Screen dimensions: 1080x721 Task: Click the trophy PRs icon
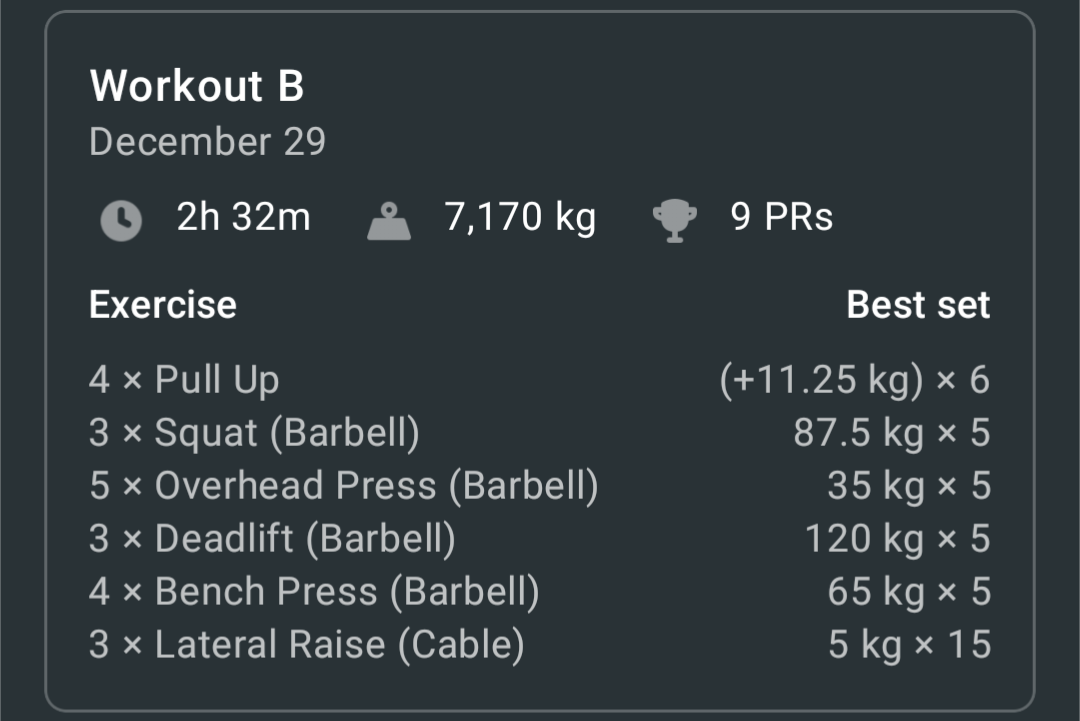point(675,220)
